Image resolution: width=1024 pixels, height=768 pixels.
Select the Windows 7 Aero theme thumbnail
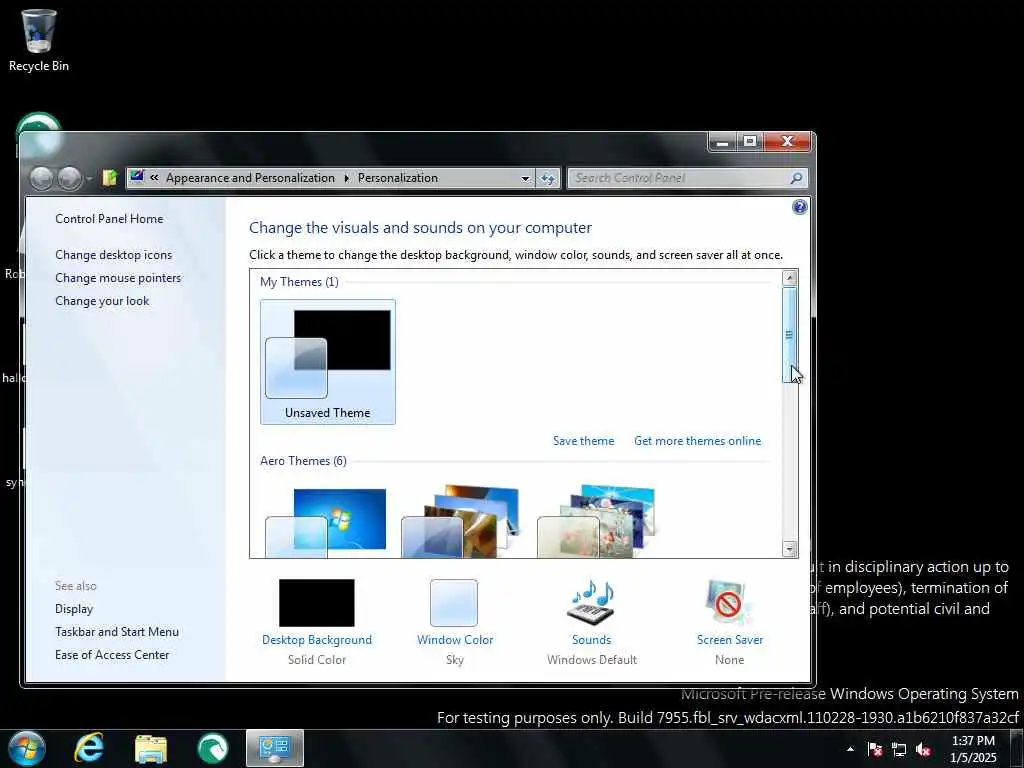(x=326, y=522)
